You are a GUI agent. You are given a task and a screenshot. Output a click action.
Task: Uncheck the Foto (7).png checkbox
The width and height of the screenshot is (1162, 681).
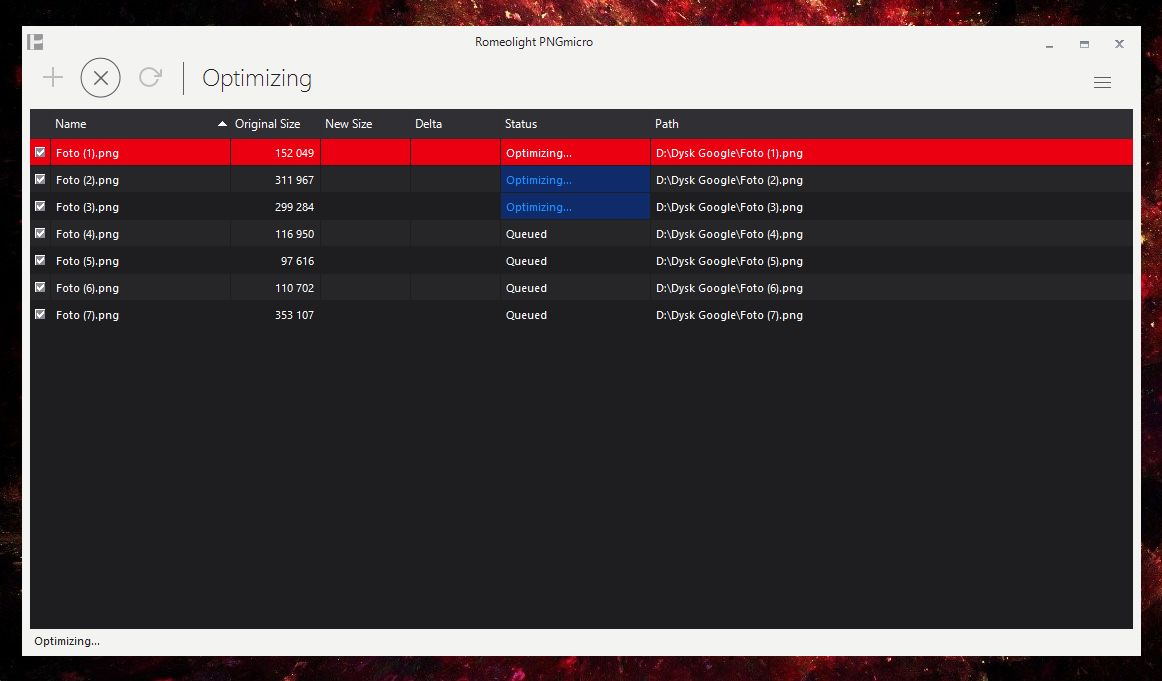pyautogui.click(x=40, y=315)
